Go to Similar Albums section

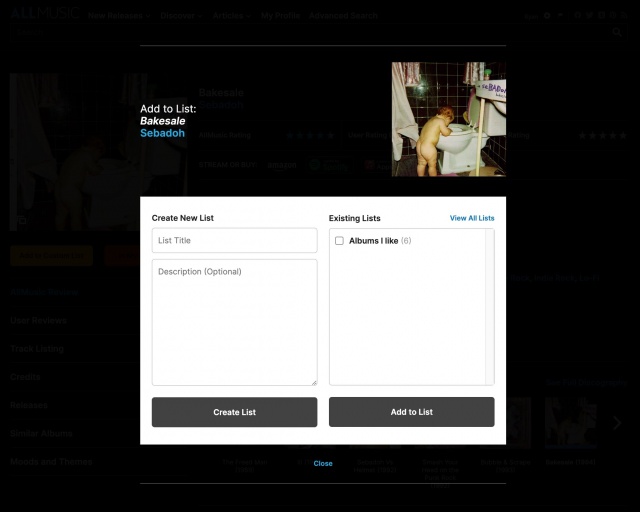point(41,433)
